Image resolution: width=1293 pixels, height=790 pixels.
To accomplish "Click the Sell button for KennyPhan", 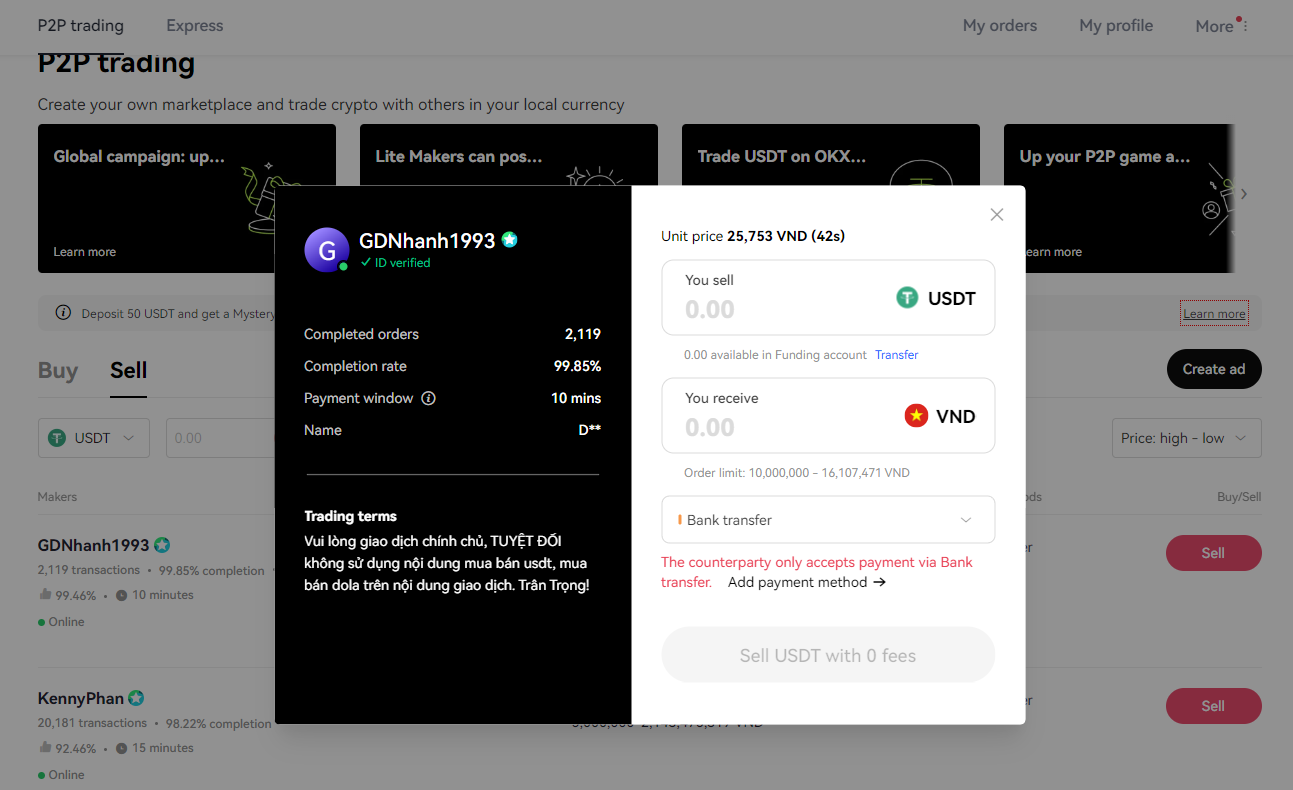I will pos(1213,706).
